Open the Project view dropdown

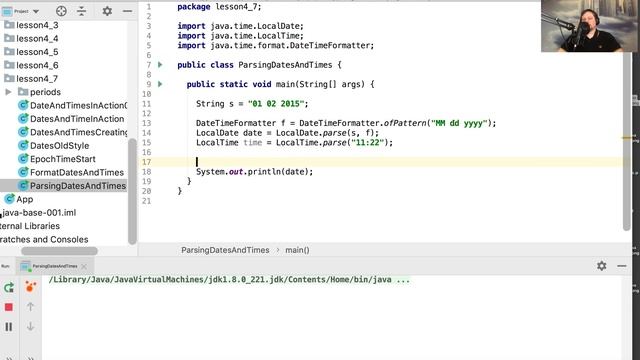point(36,11)
